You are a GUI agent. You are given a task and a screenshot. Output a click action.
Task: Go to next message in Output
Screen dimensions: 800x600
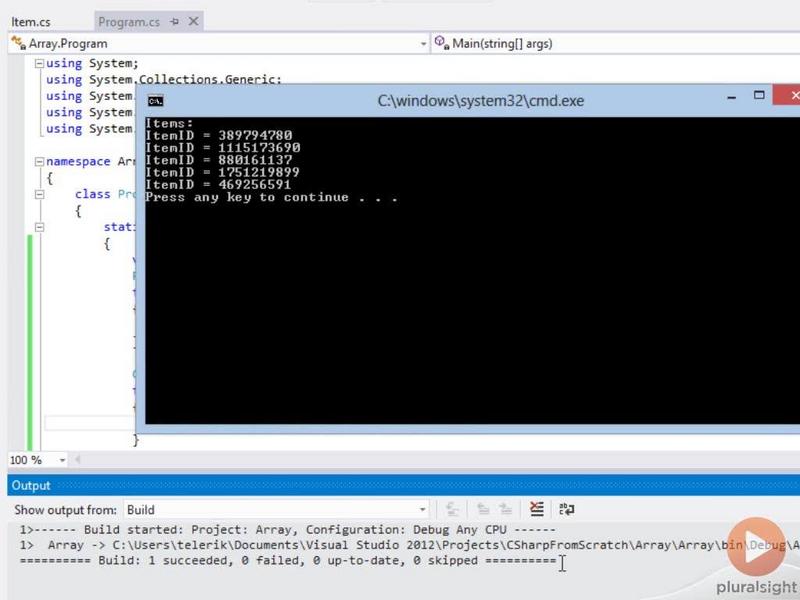click(506, 509)
